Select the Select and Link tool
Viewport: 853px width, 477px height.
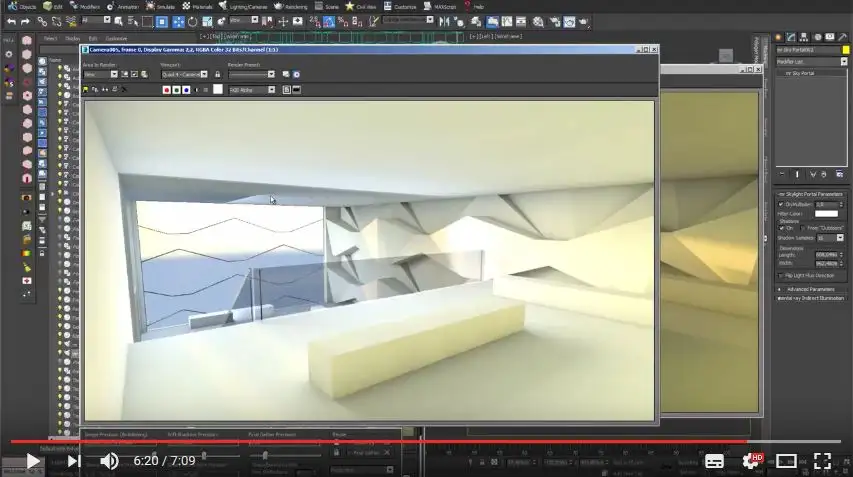point(42,22)
